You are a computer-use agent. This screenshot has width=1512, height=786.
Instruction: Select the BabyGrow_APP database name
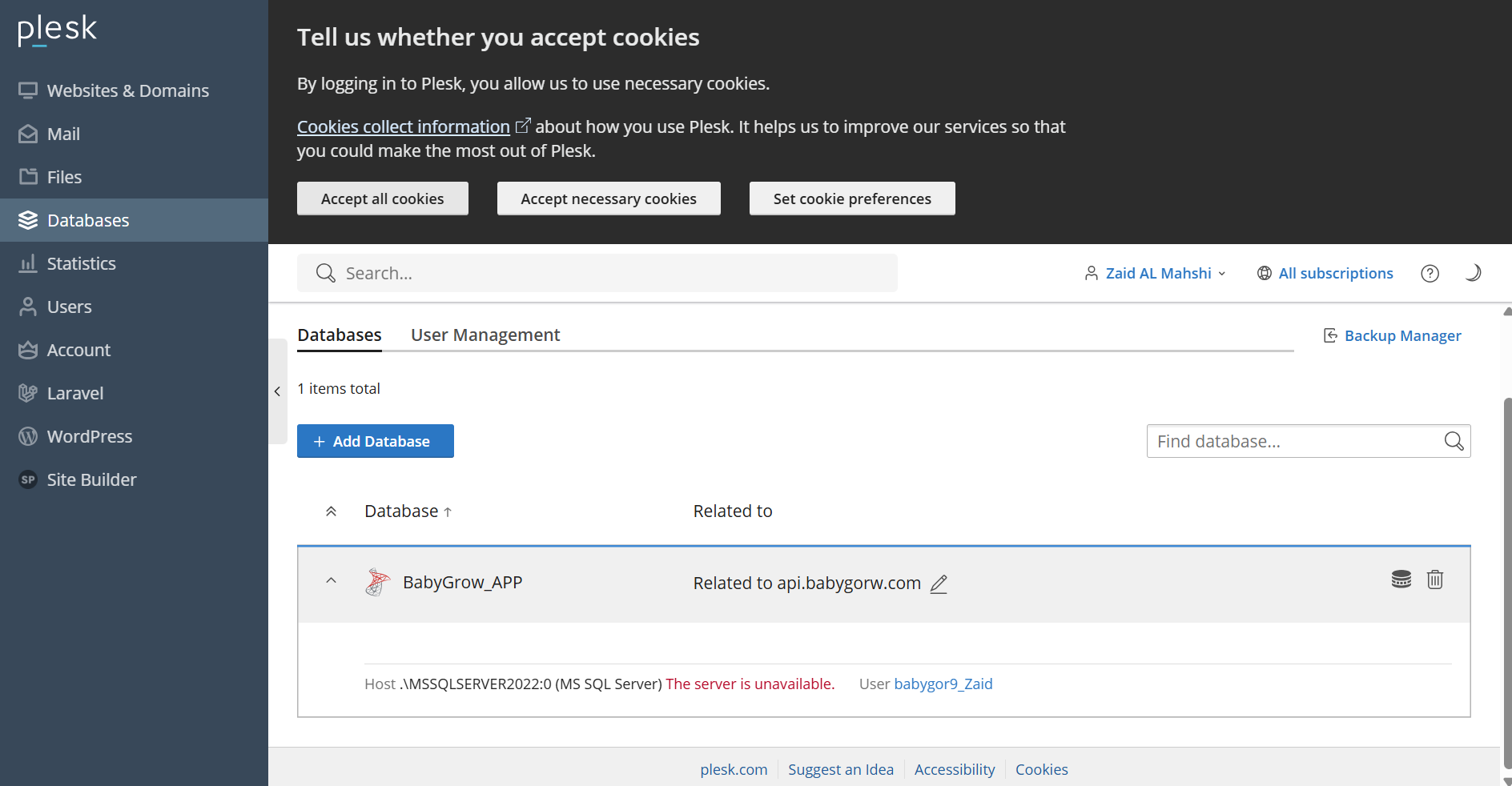pos(463,583)
